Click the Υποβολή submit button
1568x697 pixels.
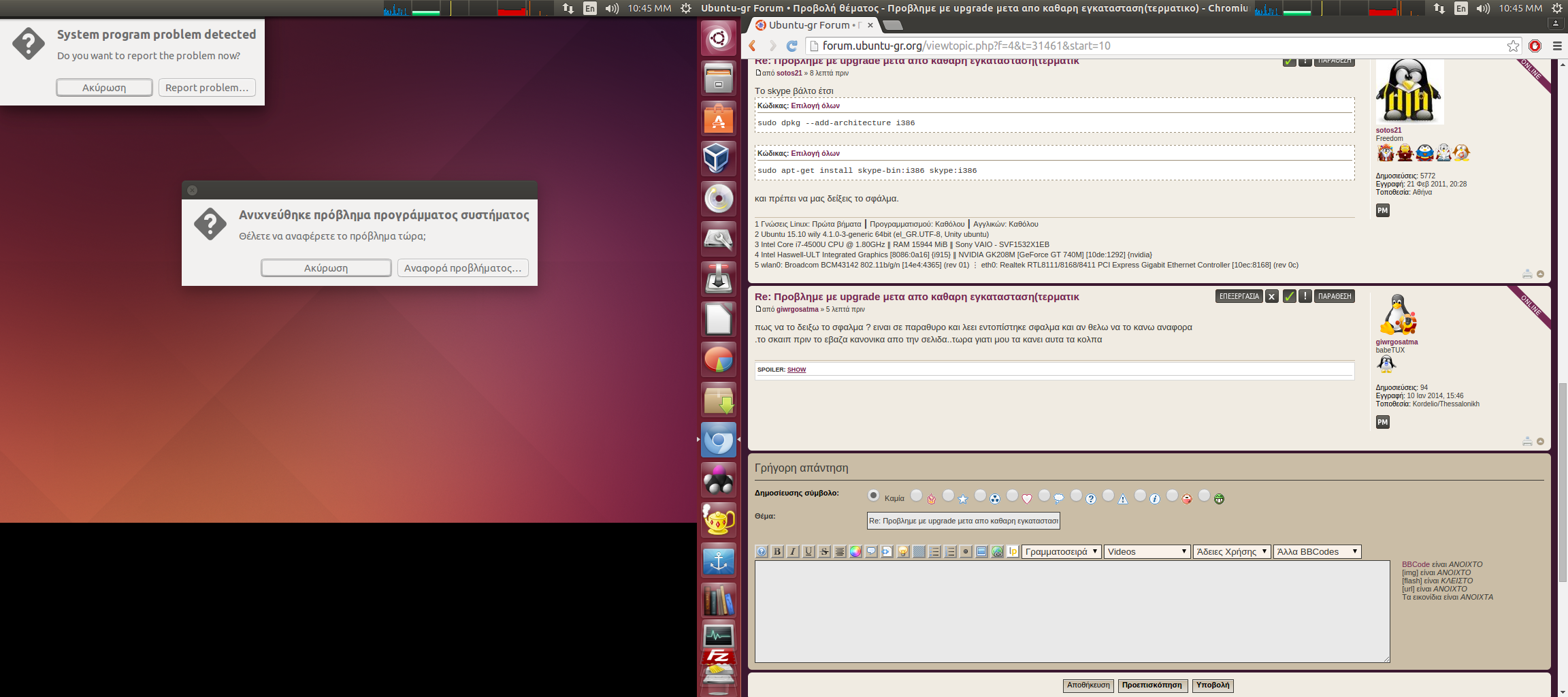click(x=1212, y=685)
